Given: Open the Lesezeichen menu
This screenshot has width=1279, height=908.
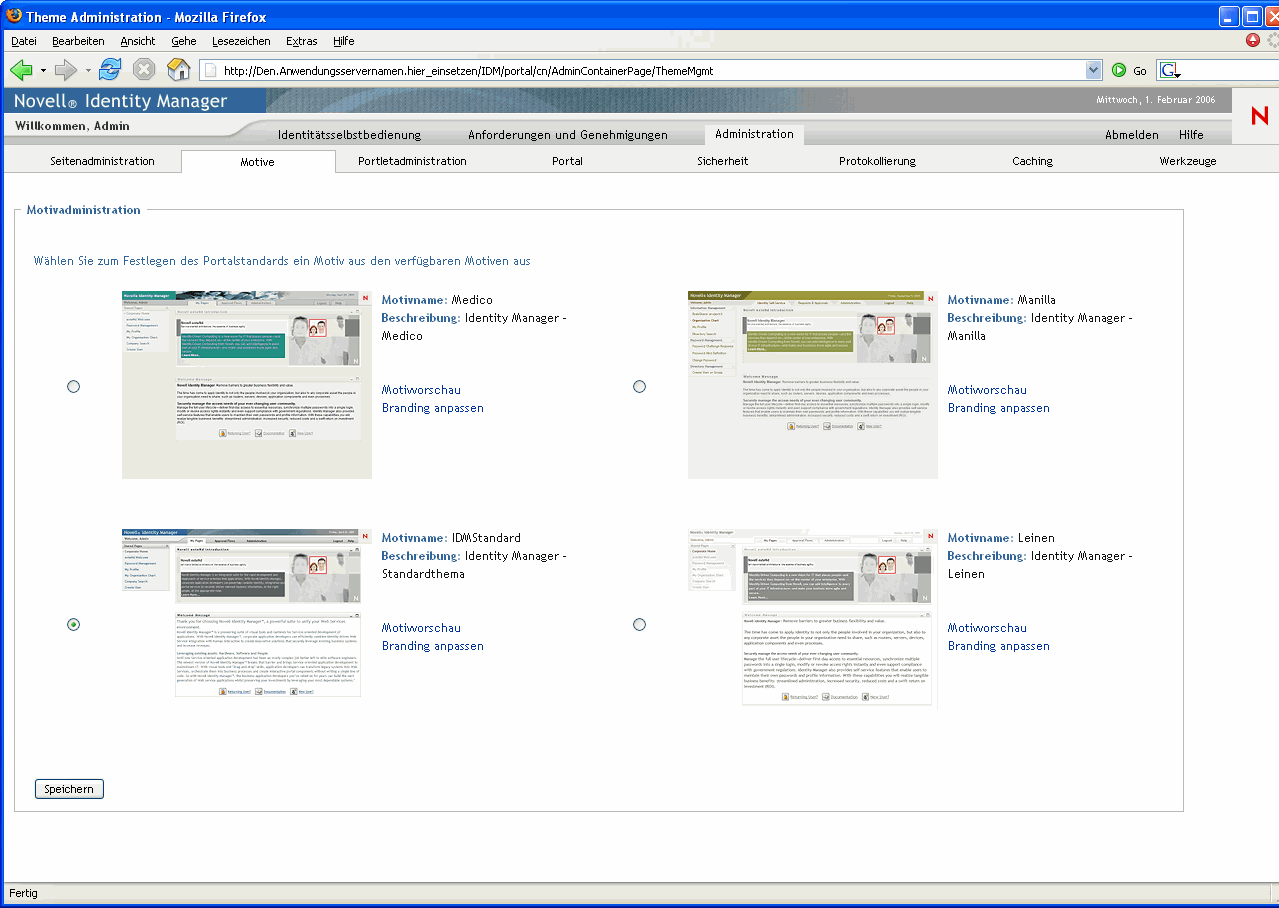Looking at the screenshot, I should pos(241,41).
